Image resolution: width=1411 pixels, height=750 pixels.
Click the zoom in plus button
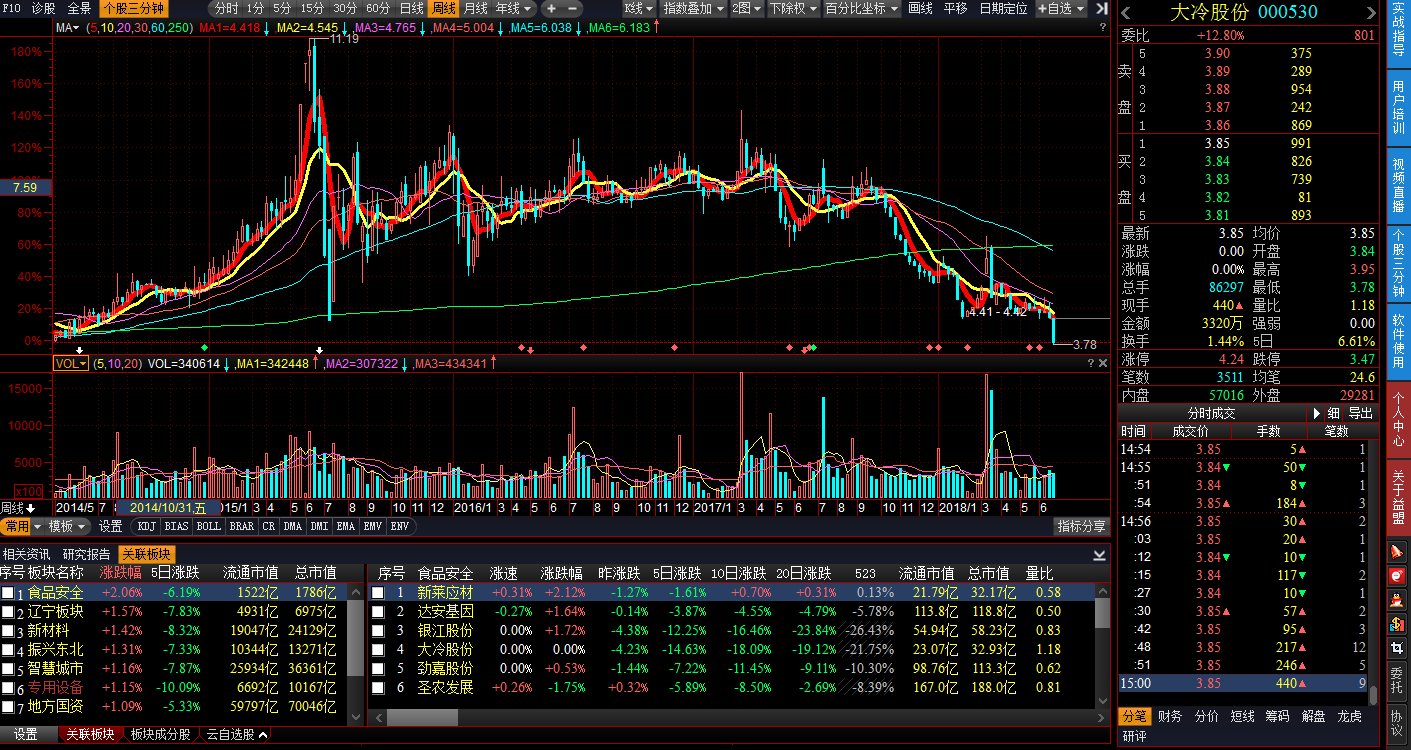point(551,8)
